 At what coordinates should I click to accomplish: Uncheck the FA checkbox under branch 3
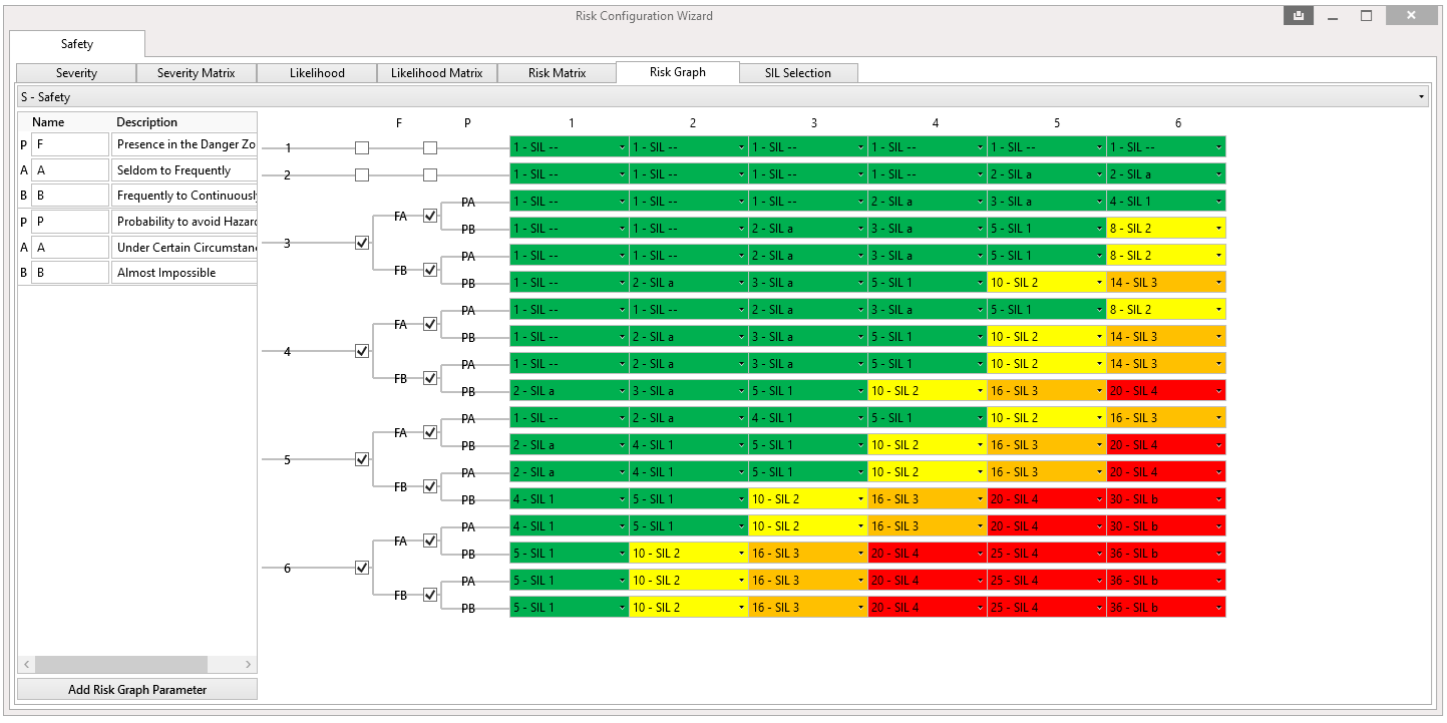[430, 216]
